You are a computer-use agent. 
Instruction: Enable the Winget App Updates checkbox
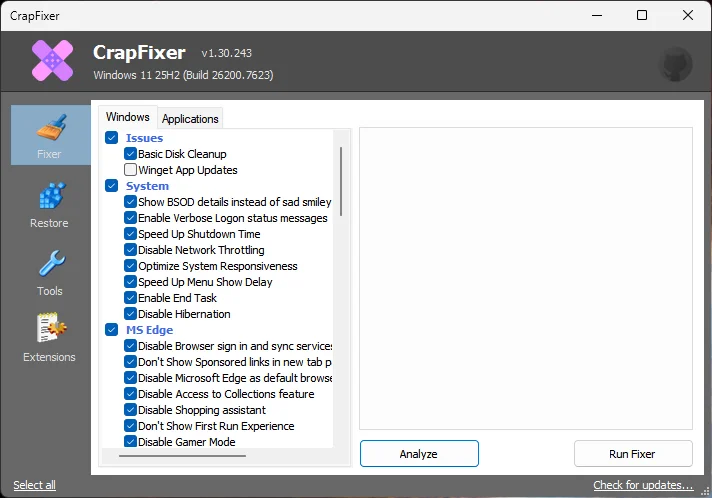point(131,170)
